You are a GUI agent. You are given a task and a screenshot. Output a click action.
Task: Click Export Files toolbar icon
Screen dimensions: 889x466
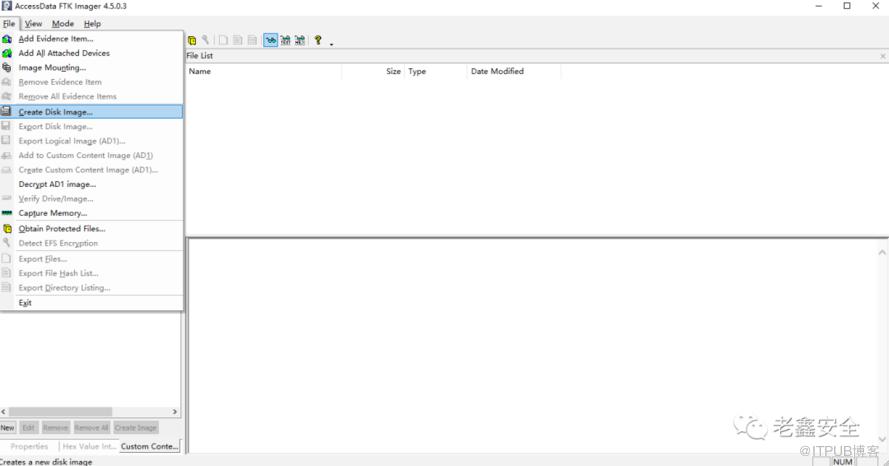[223, 40]
